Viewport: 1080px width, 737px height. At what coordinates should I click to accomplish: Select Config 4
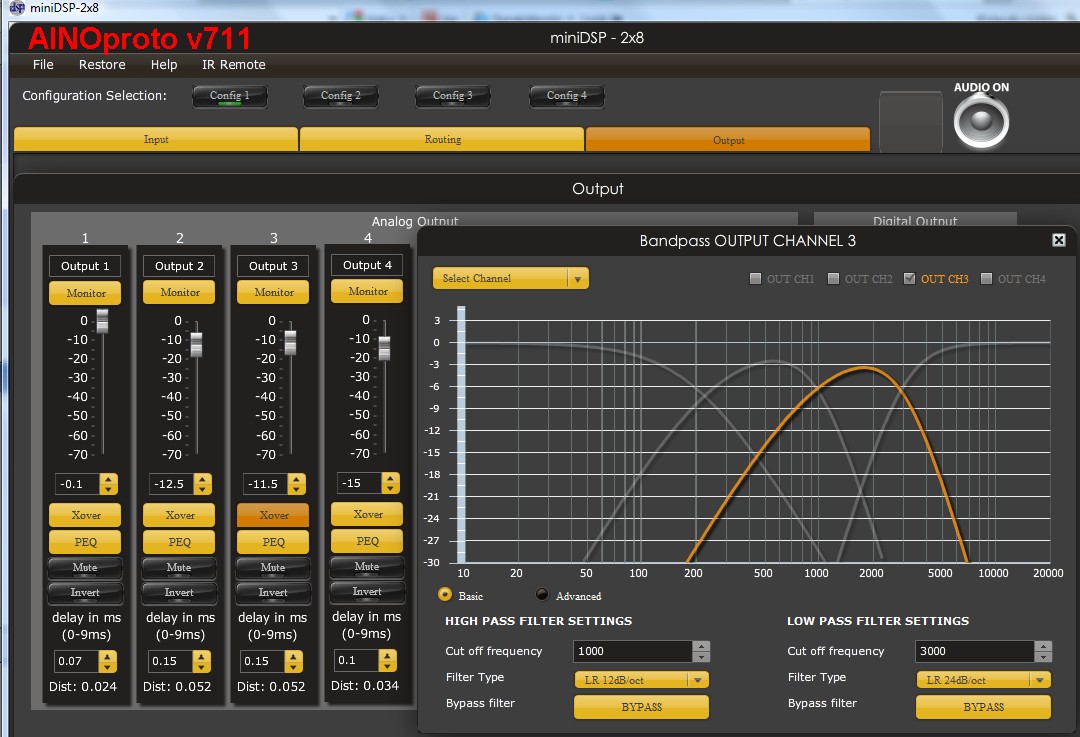[567, 96]
